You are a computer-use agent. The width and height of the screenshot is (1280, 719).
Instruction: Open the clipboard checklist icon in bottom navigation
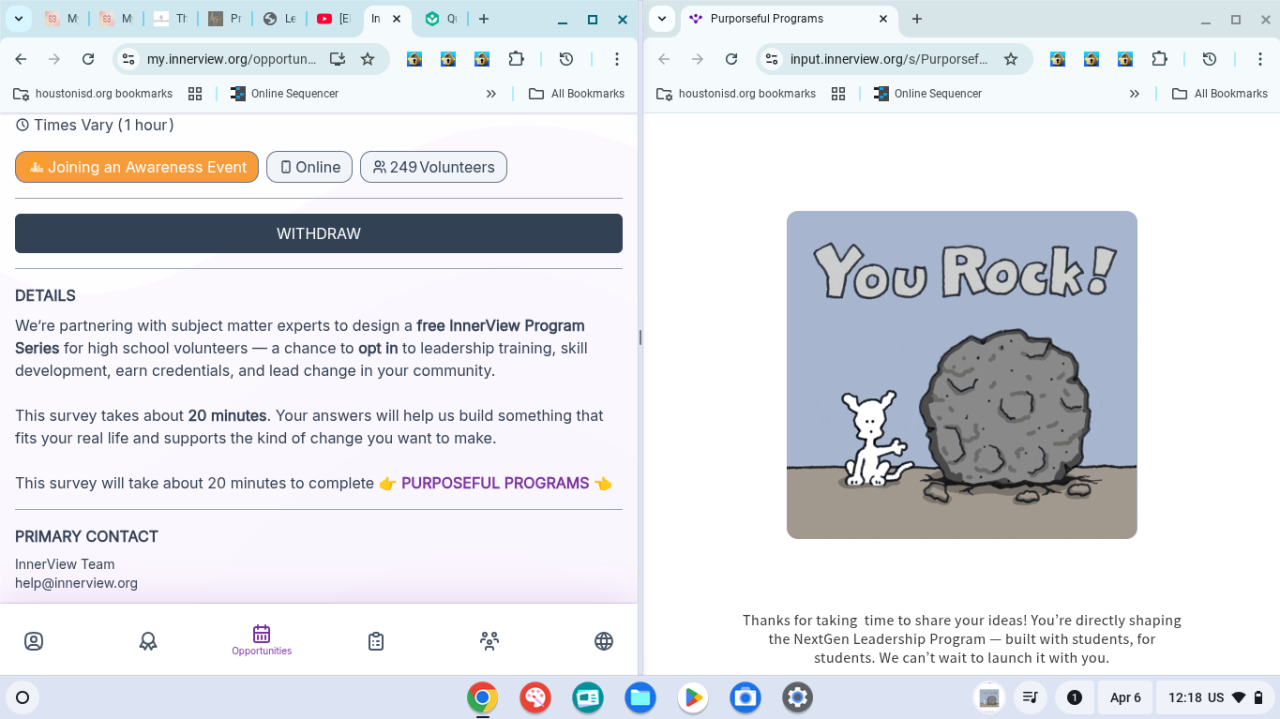[x=376, y=641]
